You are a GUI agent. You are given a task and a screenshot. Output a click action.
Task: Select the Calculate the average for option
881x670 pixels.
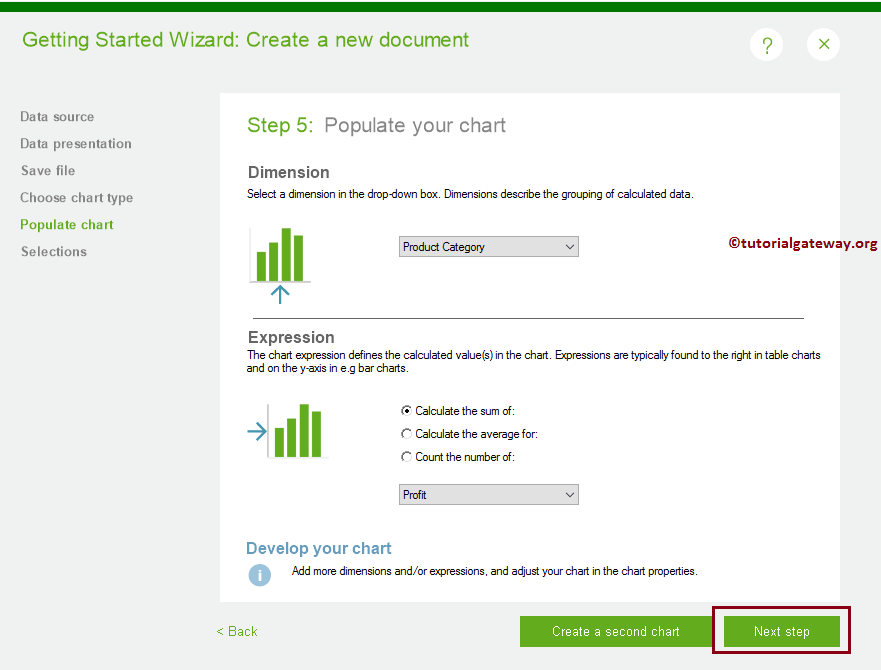pyautogui.click(x=406, y=432)
